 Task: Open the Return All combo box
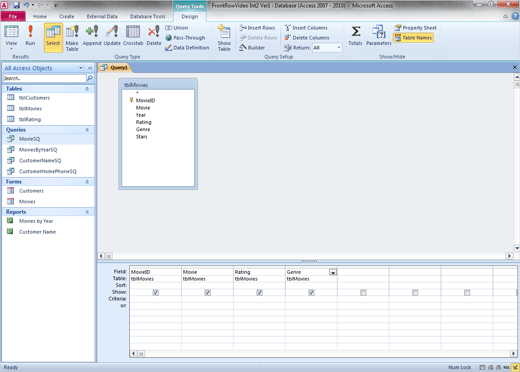pos(327,48)
